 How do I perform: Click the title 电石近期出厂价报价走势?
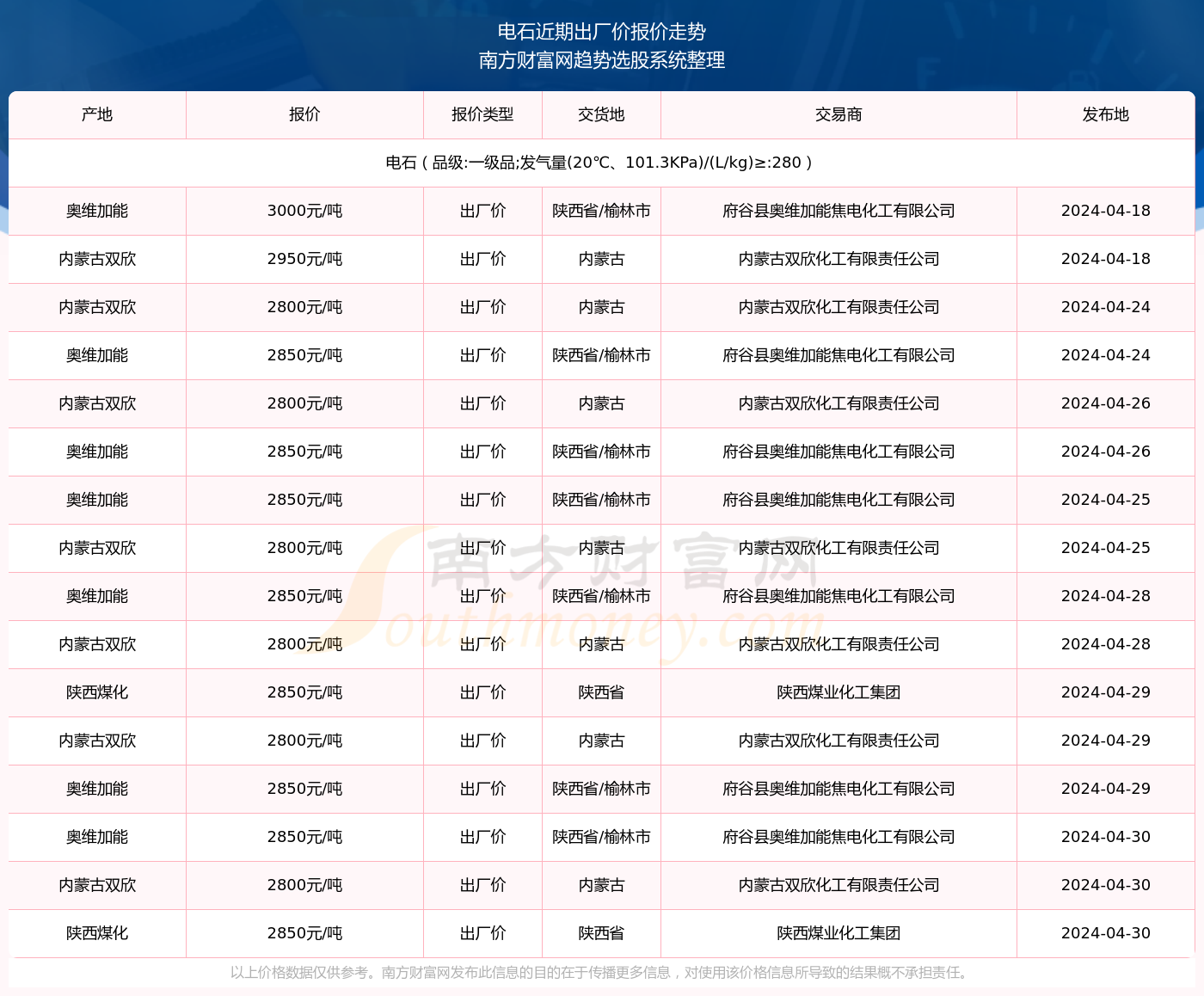(602, 32)
